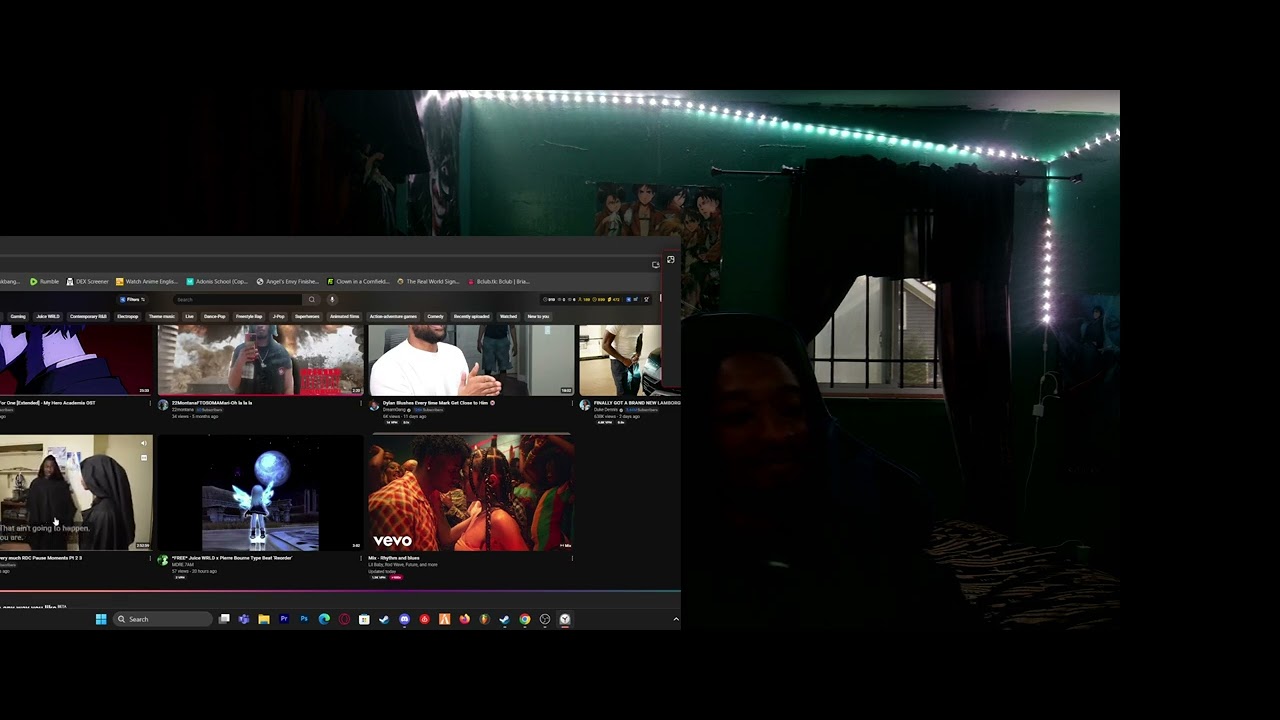Open the Filters dropdown button
Screen dimensions: 1280x720
point(132,299)
